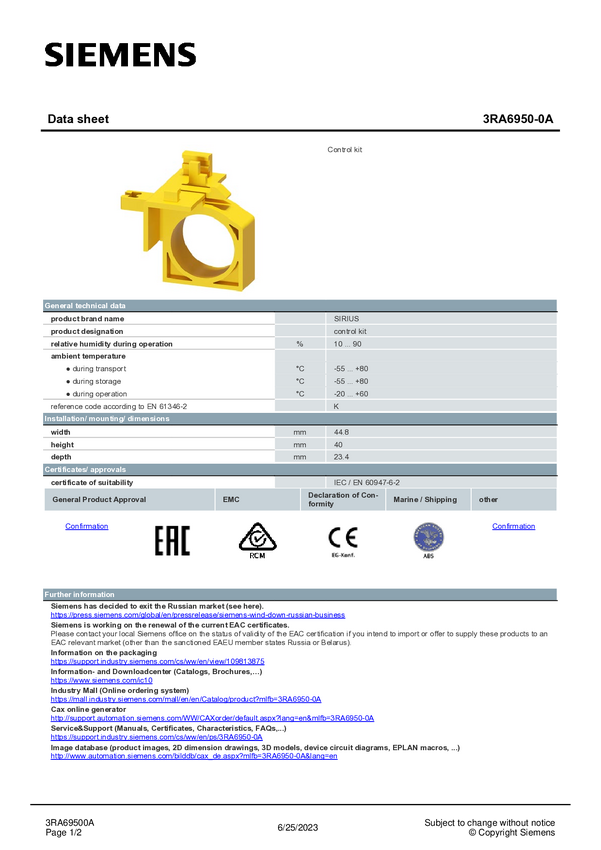This screenshot has width=601, height=850.
Task: Select the Certificates/ approvals section header
Action: [300, 469]
